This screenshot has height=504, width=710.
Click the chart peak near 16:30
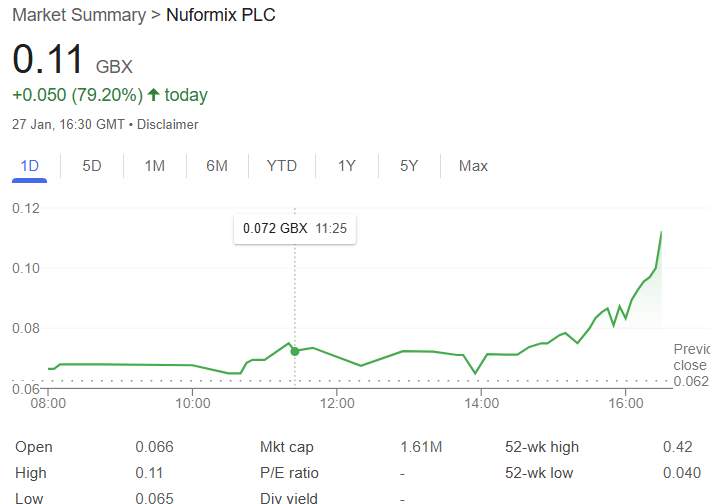661,232
